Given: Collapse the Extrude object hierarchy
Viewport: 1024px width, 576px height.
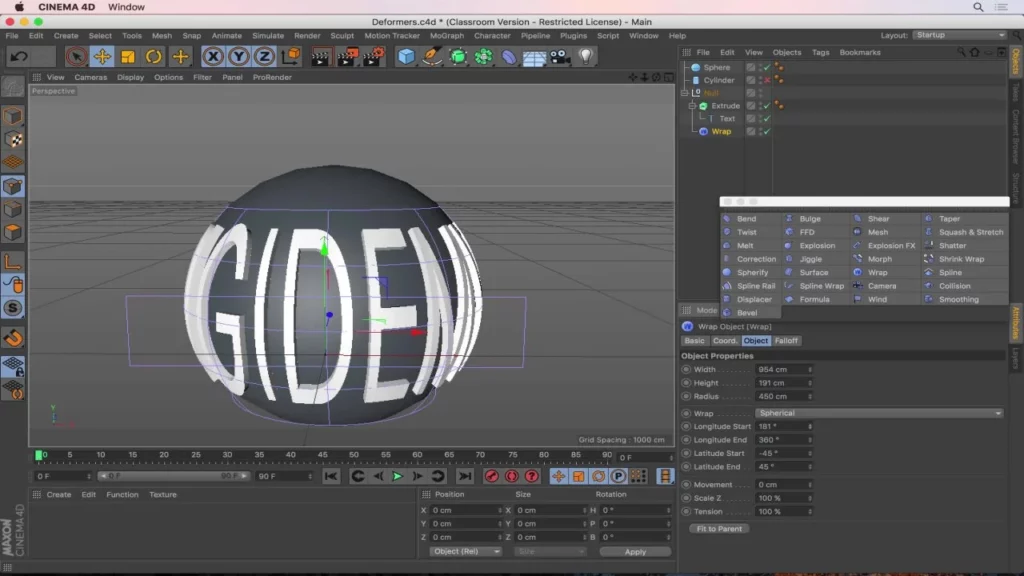Looking at the screenshot, I should (x=692, y=106).
